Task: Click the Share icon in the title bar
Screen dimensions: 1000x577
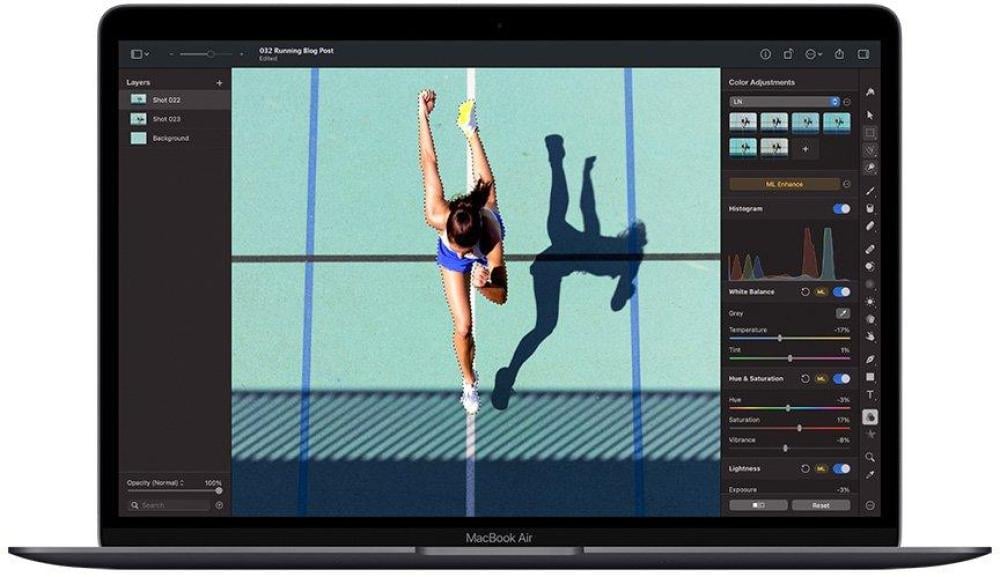Action: point(839,54)
